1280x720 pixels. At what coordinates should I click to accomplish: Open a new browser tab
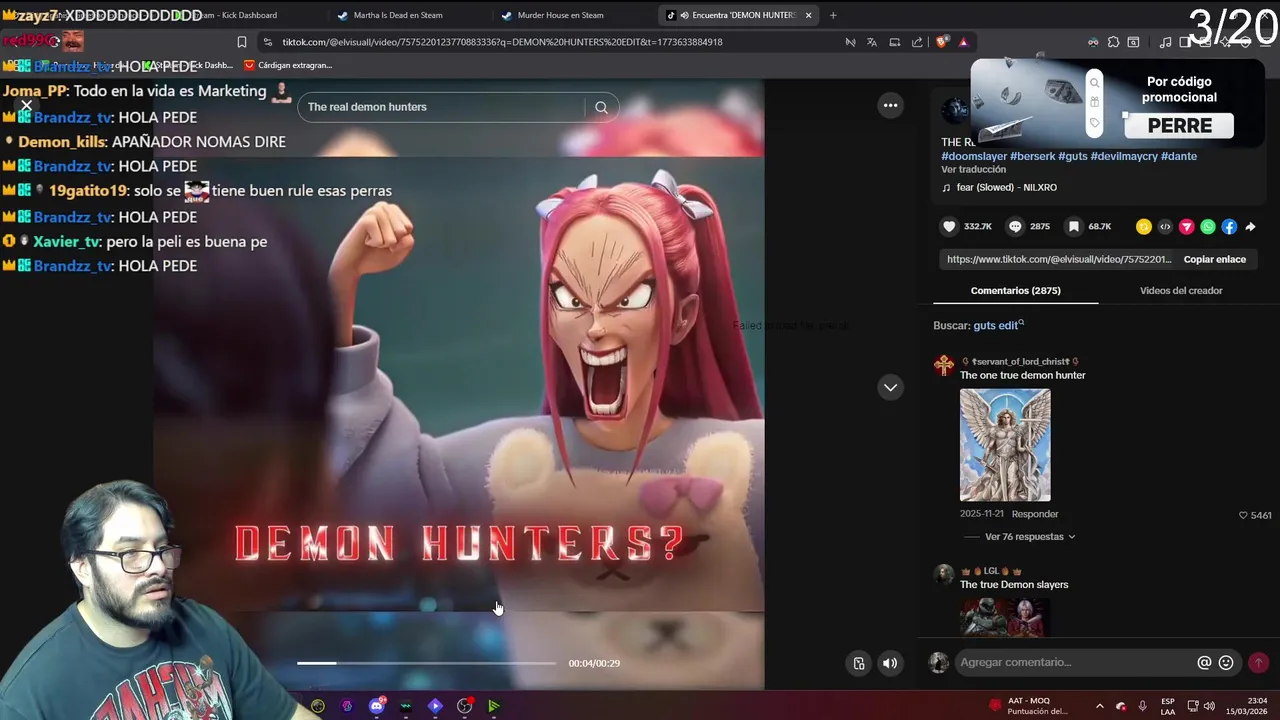coord(833,15)
